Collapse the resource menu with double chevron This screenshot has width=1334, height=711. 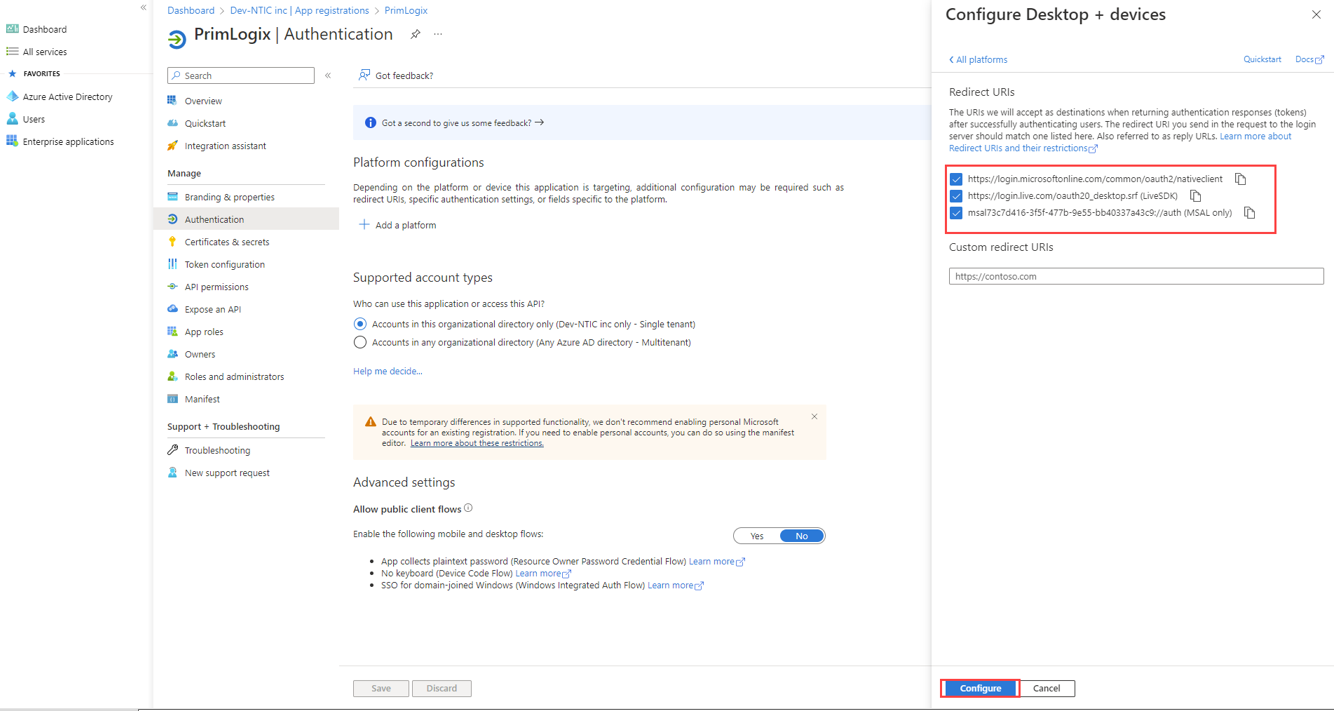(x=328, y=75)
